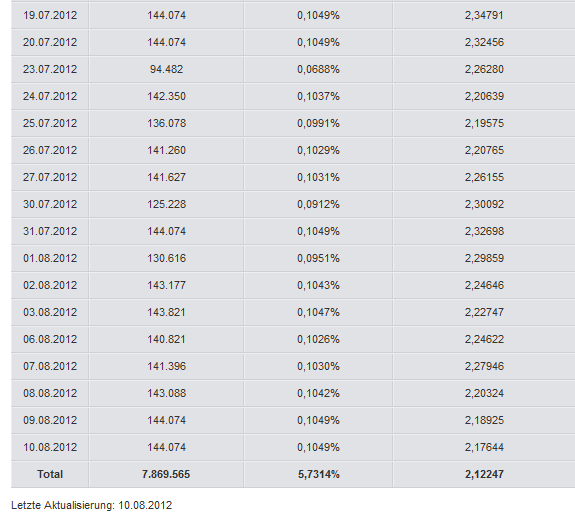Click the total volume 7.869.565
This screenshot has height=515, width=575.
click(166, 474)
